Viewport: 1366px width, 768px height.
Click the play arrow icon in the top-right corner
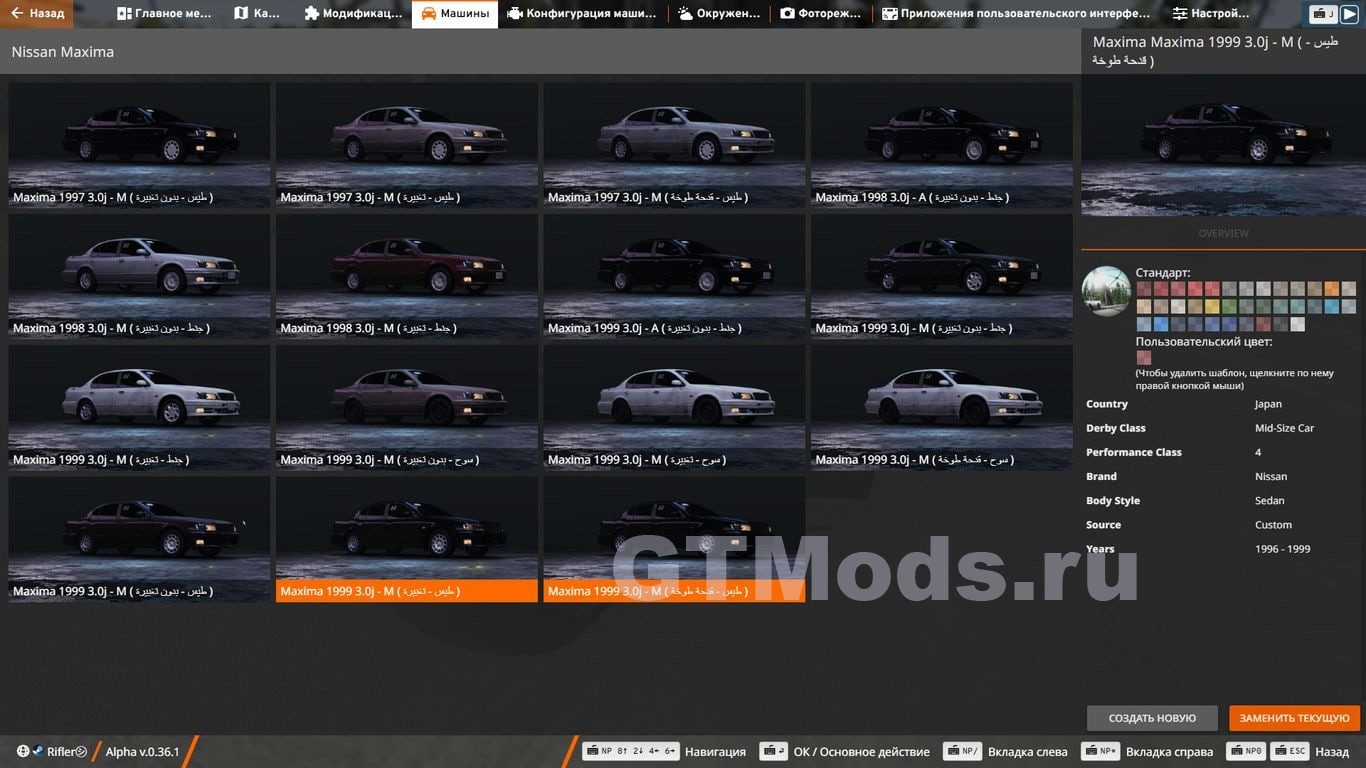tap(1350, 14)
